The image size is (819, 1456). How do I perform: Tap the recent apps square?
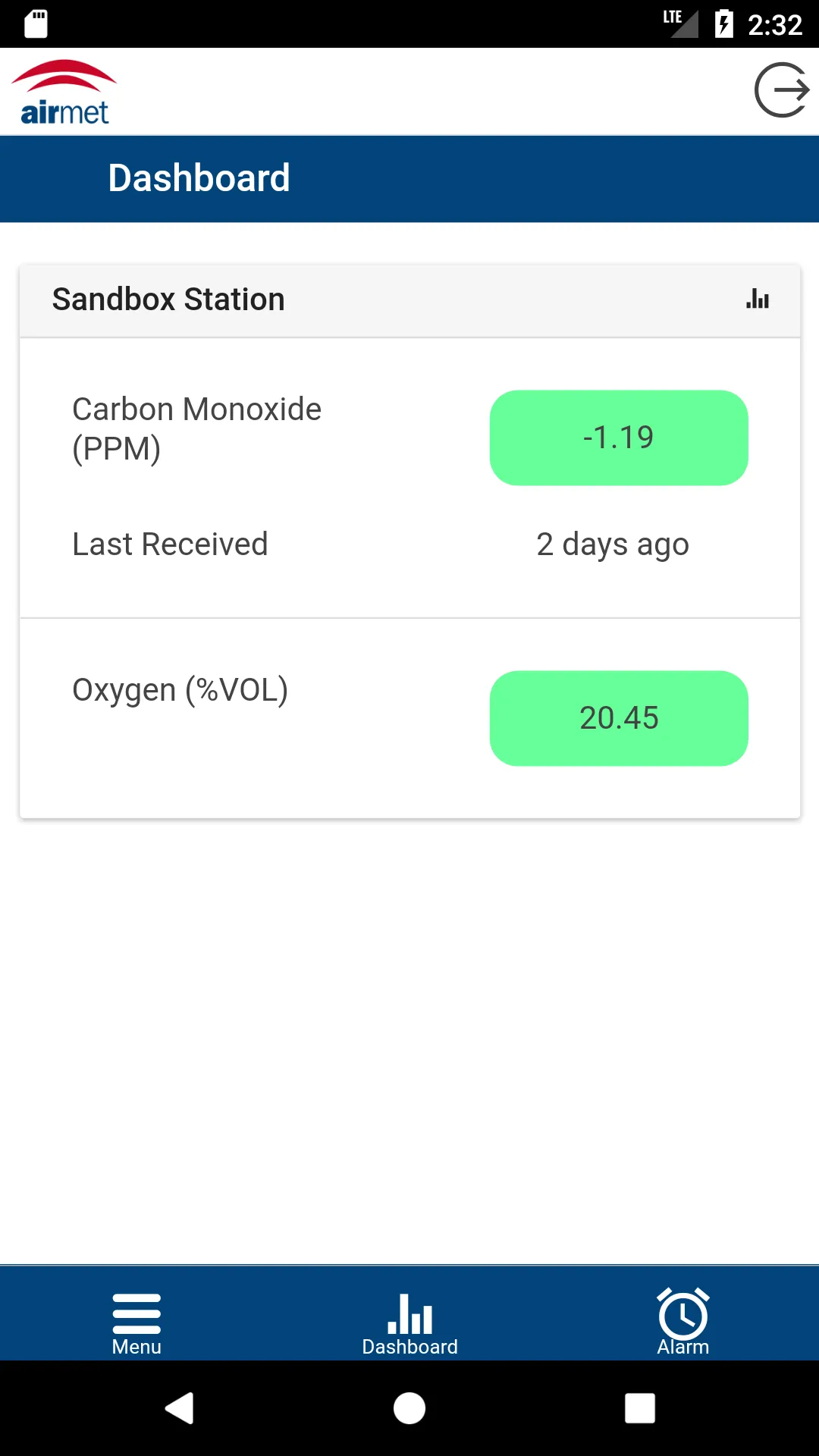pyautogui.click(x=640, y=1408)
